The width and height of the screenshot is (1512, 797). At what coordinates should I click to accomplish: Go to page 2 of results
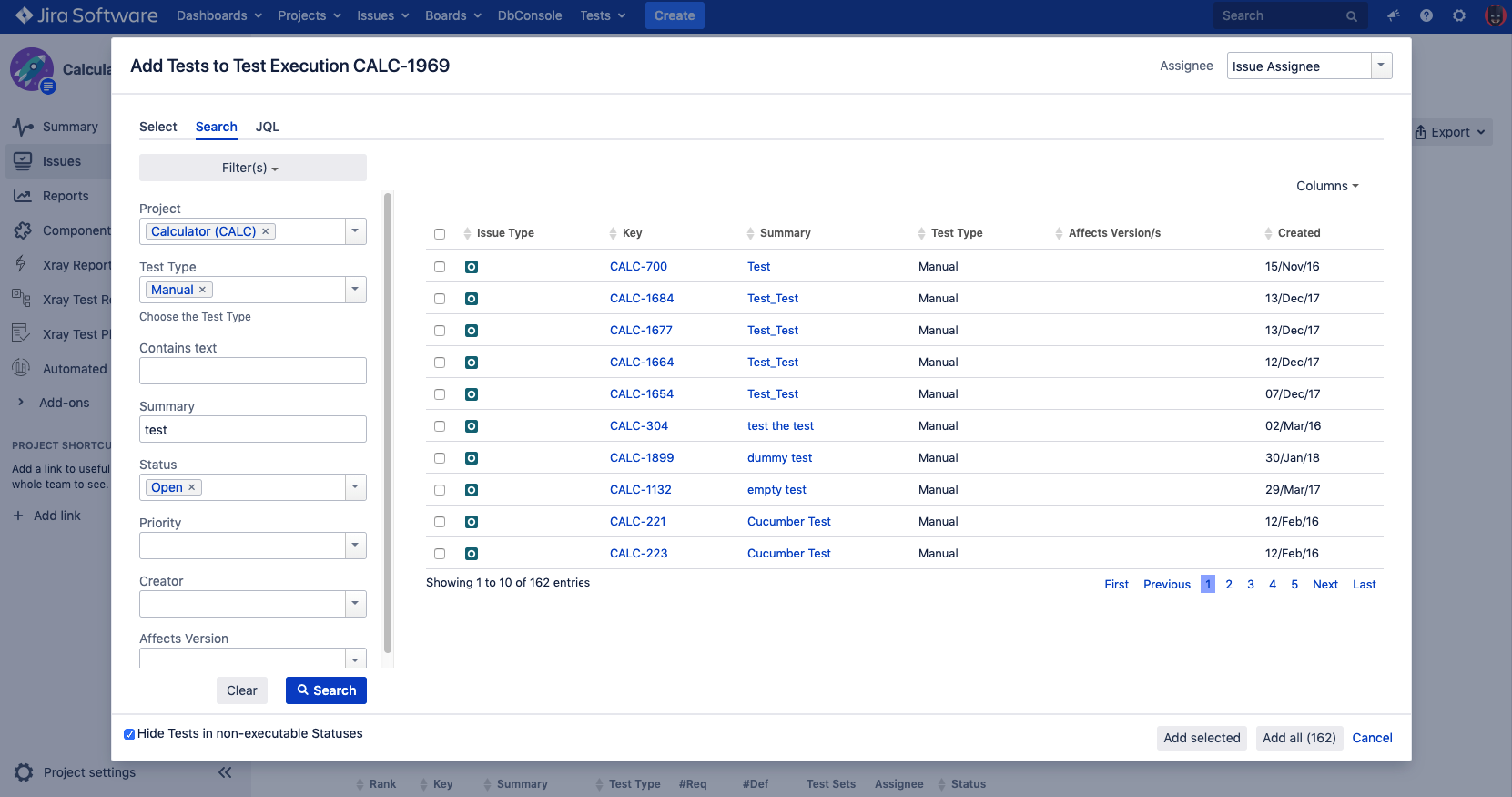[x=1229, y=585]
